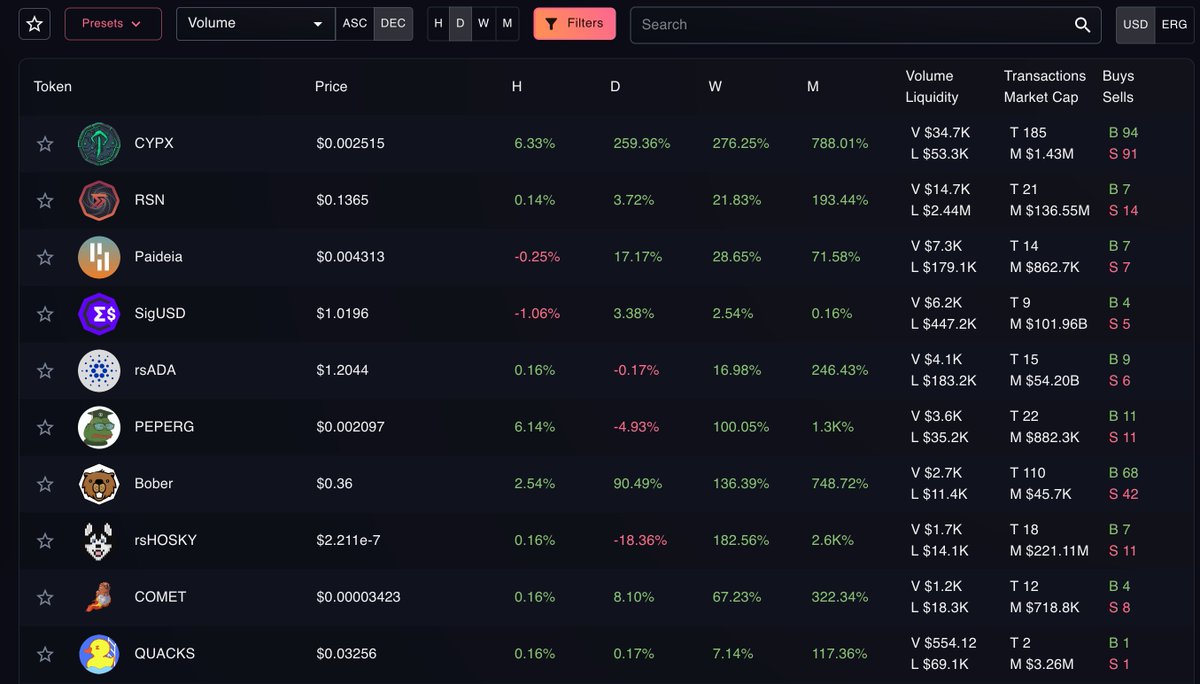The width and height of the screenshot is (1200, 684).
Task: Click the search magnifier icon
Action: pos(1082,24)
